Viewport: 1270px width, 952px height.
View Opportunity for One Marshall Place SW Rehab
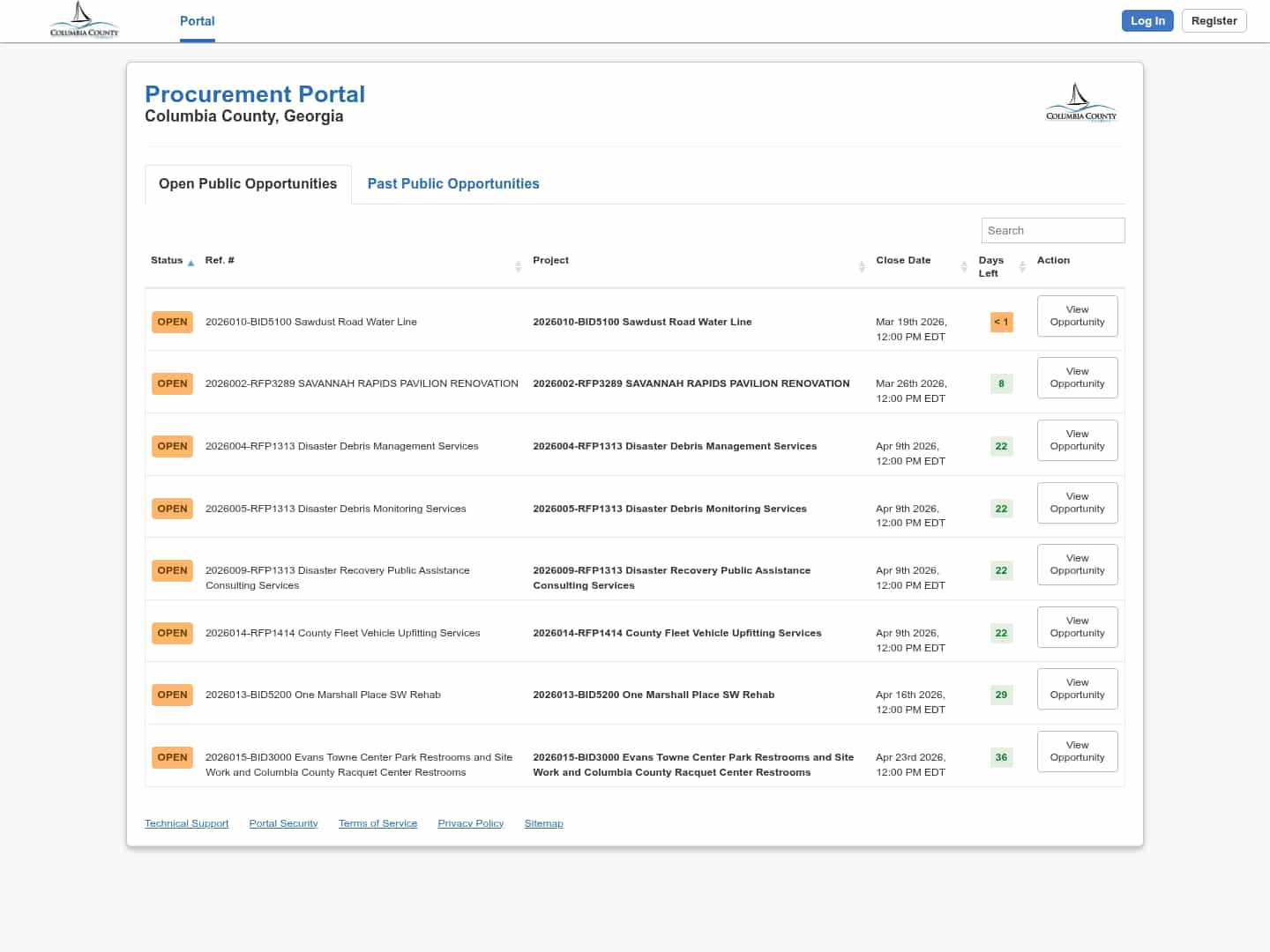click(x=1077, y=688)
